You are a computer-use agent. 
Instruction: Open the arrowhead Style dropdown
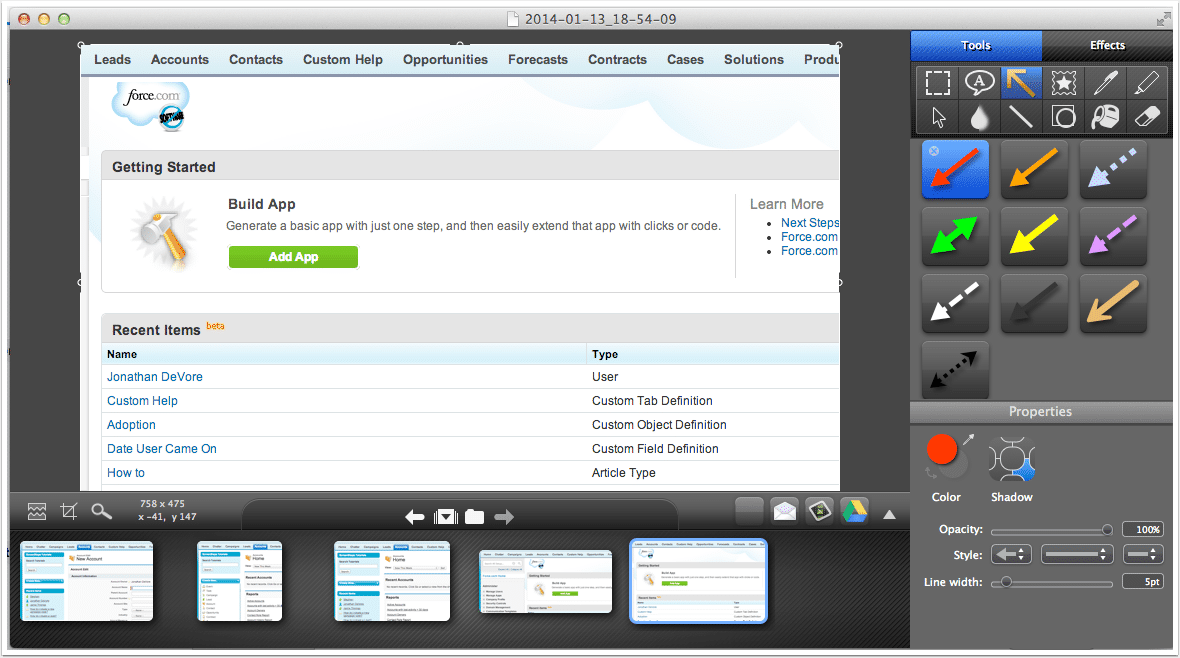point(1011,554)
